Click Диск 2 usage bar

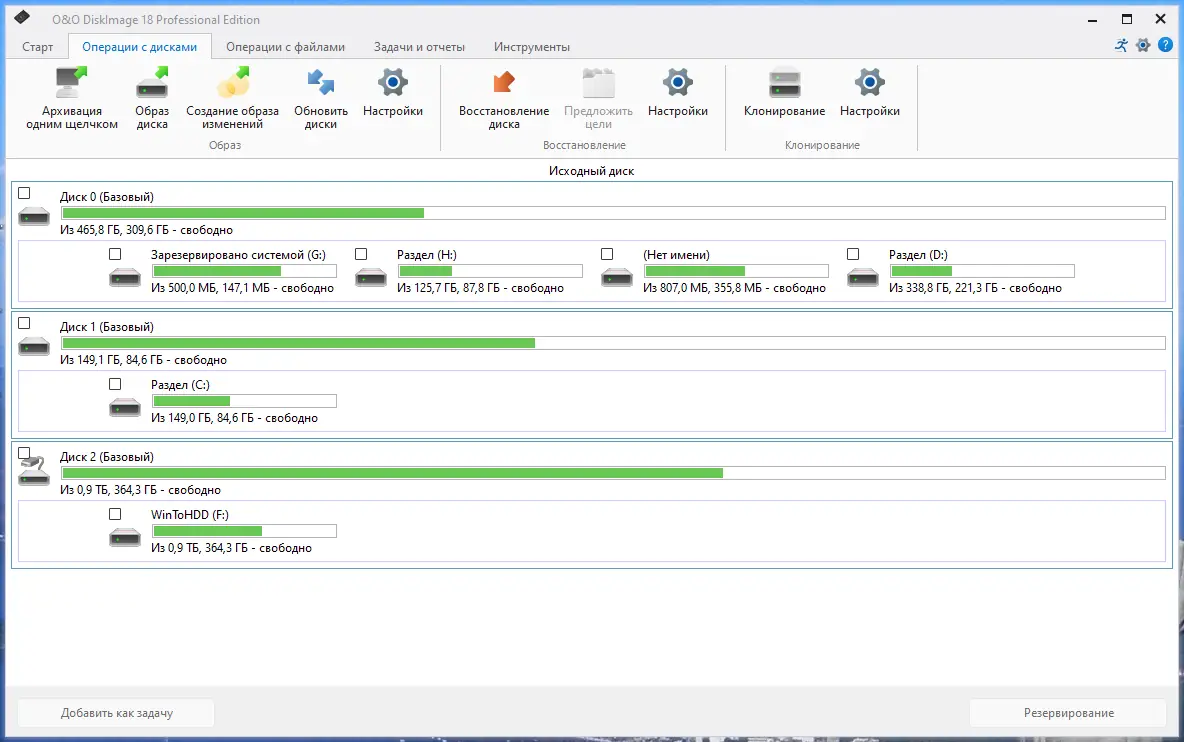tap(613, 473)
